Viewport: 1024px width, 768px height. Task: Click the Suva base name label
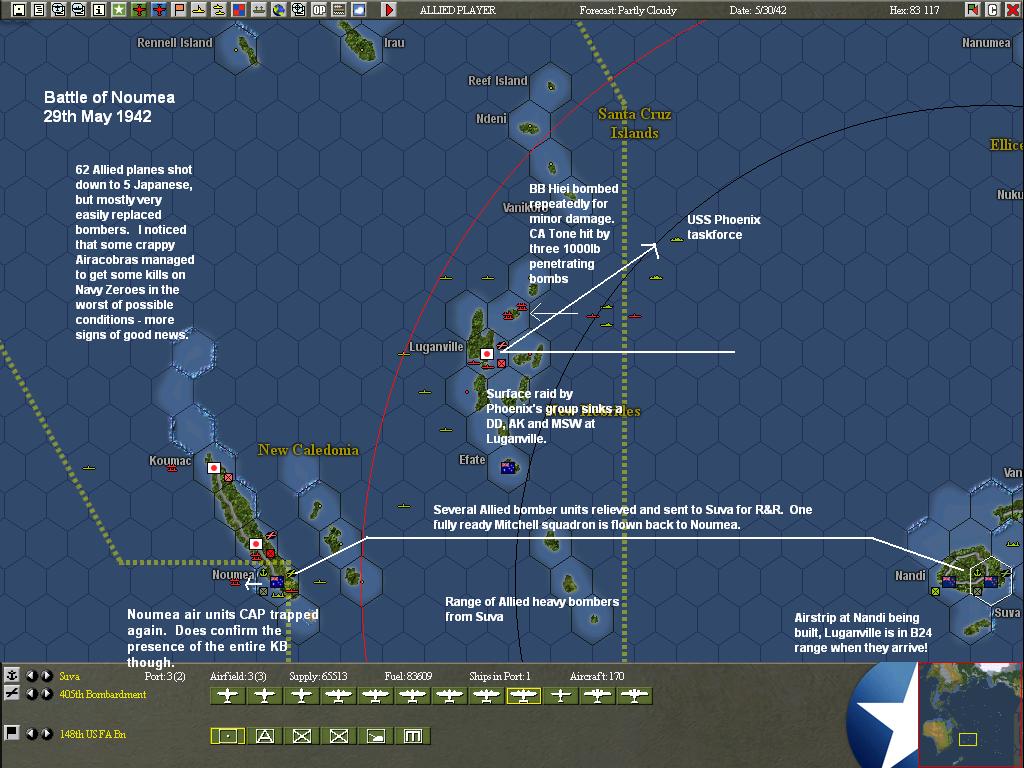pos(69,676)
